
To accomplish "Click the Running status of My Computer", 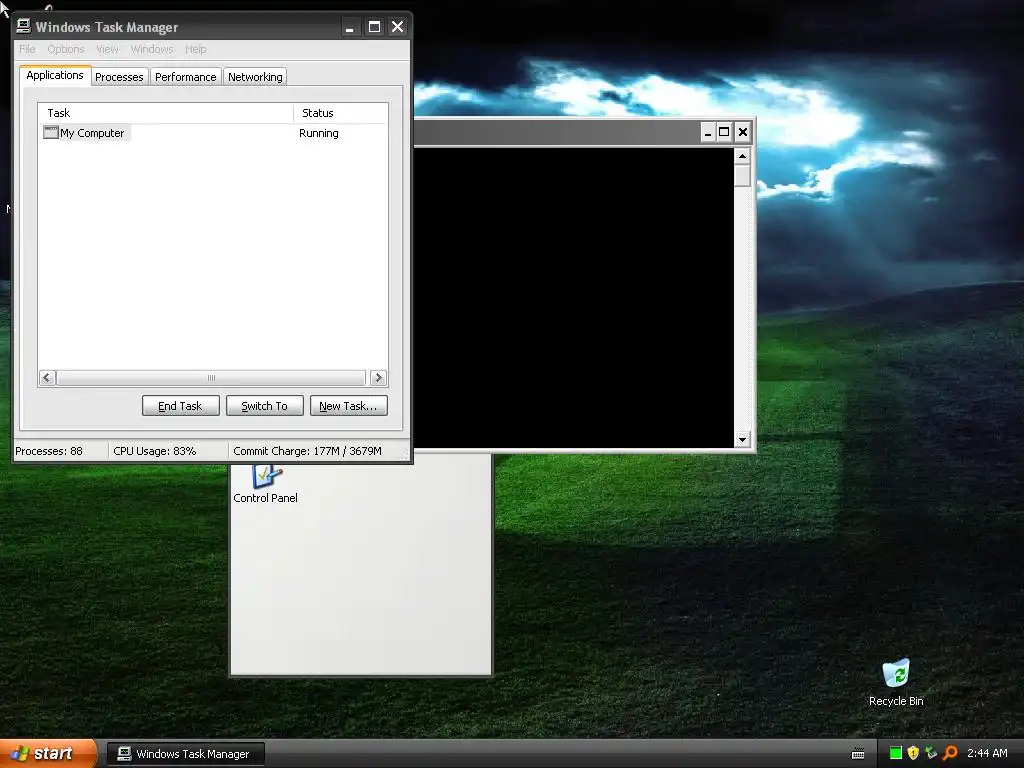I will (x=319, y=133).
